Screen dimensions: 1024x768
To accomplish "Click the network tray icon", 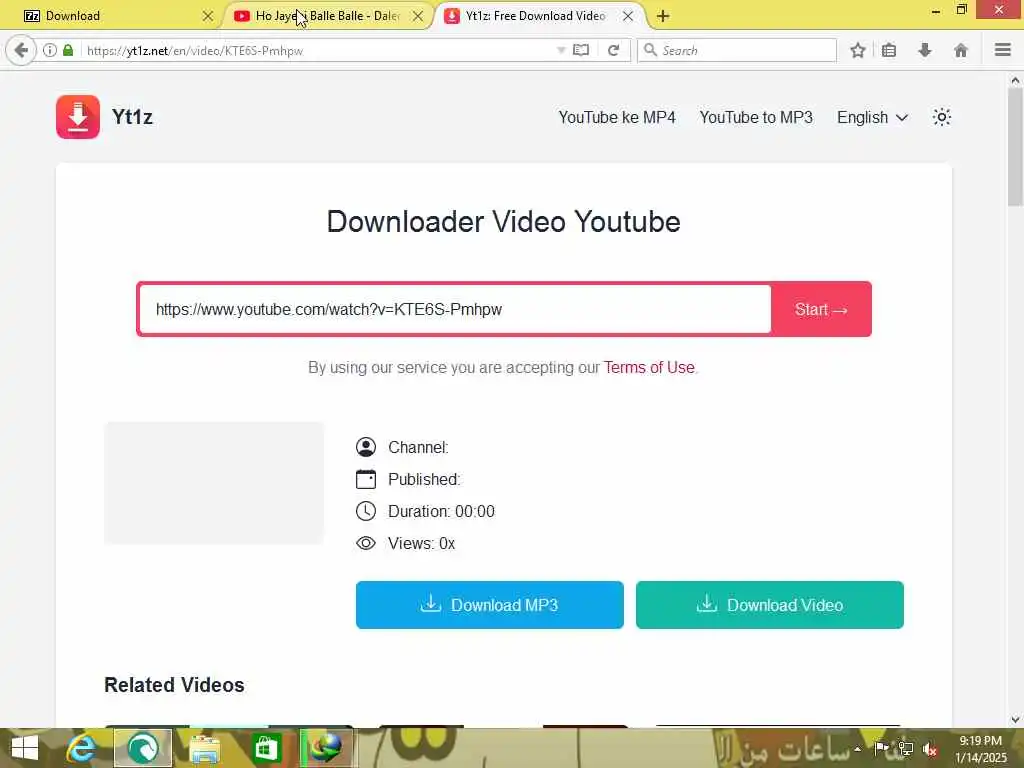I will point(906,748).
